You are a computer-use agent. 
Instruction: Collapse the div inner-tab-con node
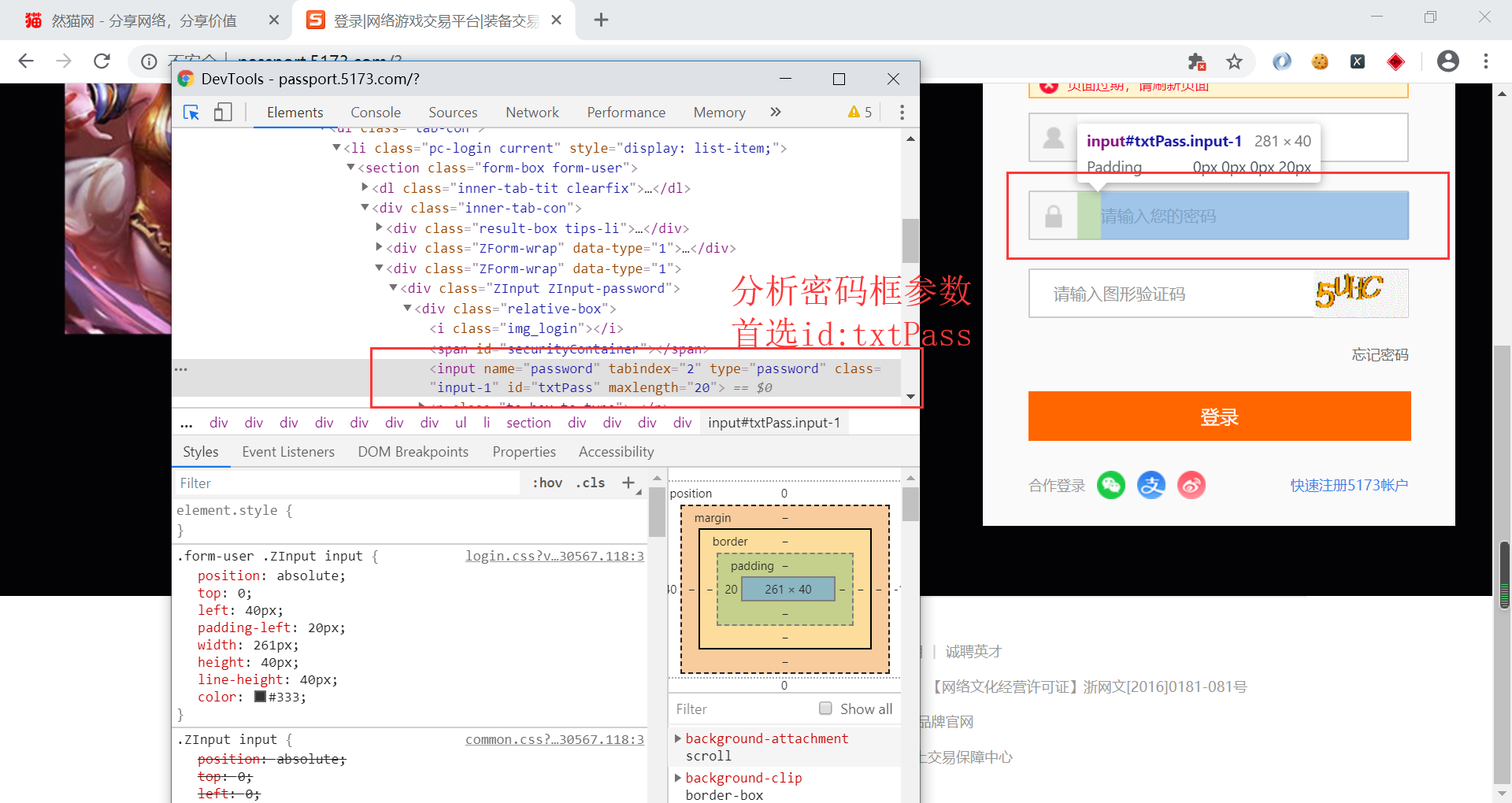[365, 207]
